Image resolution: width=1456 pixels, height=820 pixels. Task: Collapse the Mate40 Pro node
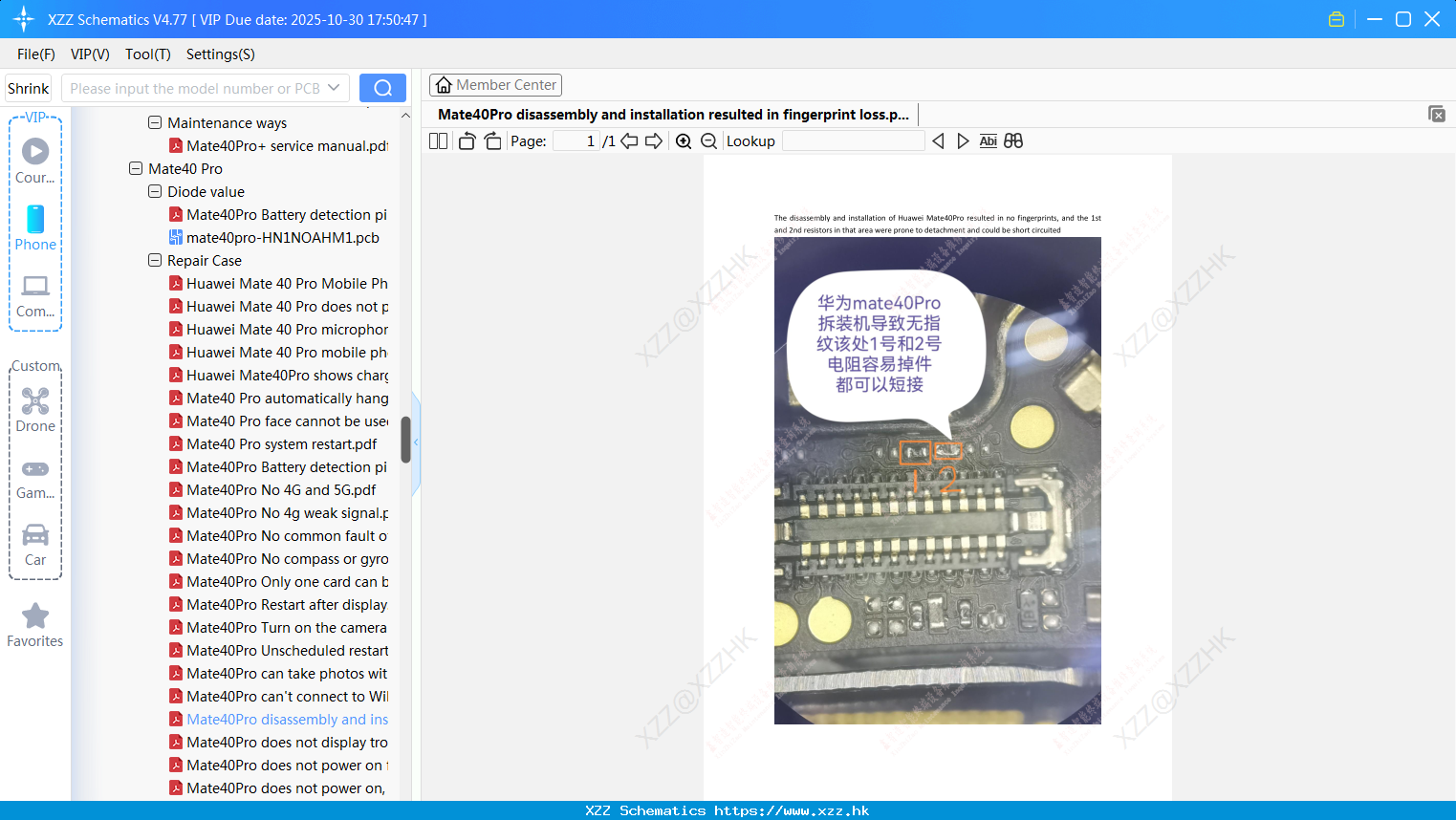(136, 168)
